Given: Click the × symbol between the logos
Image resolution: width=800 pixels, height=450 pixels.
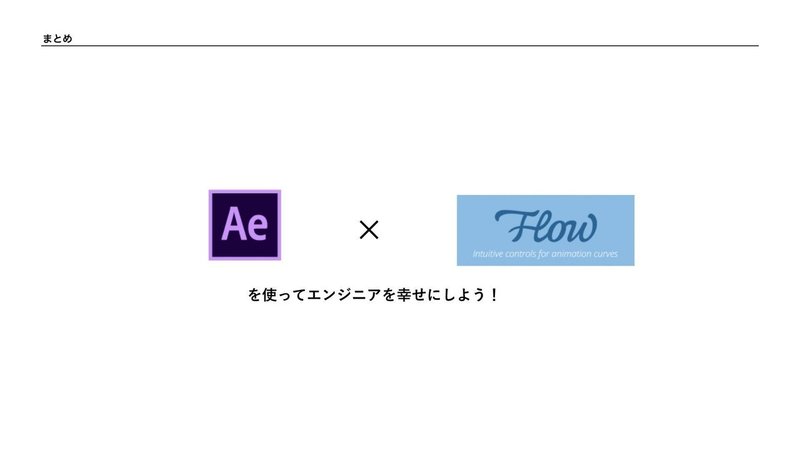Looking at the screenshot, I should pos(369,230).
